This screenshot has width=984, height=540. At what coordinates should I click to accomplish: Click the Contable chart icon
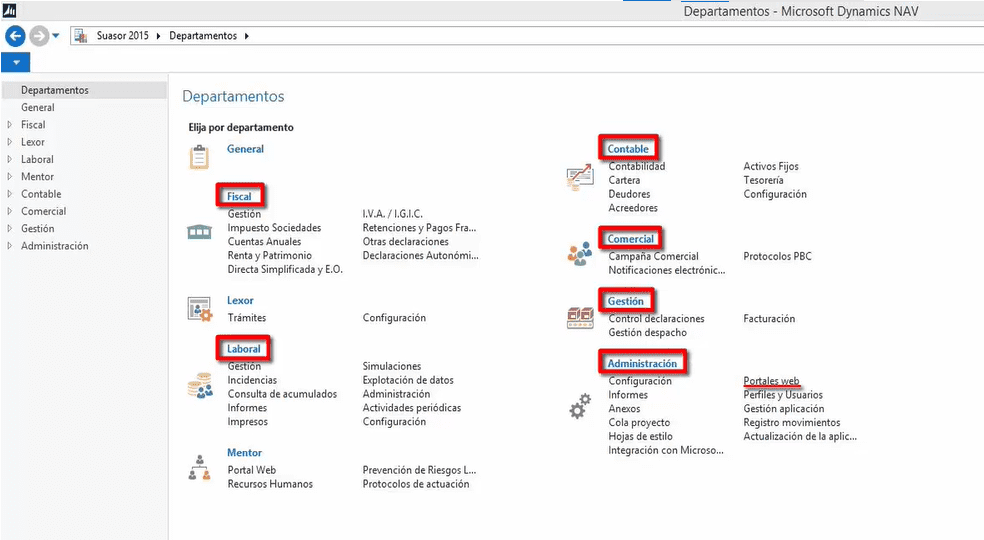pos(579,177)
